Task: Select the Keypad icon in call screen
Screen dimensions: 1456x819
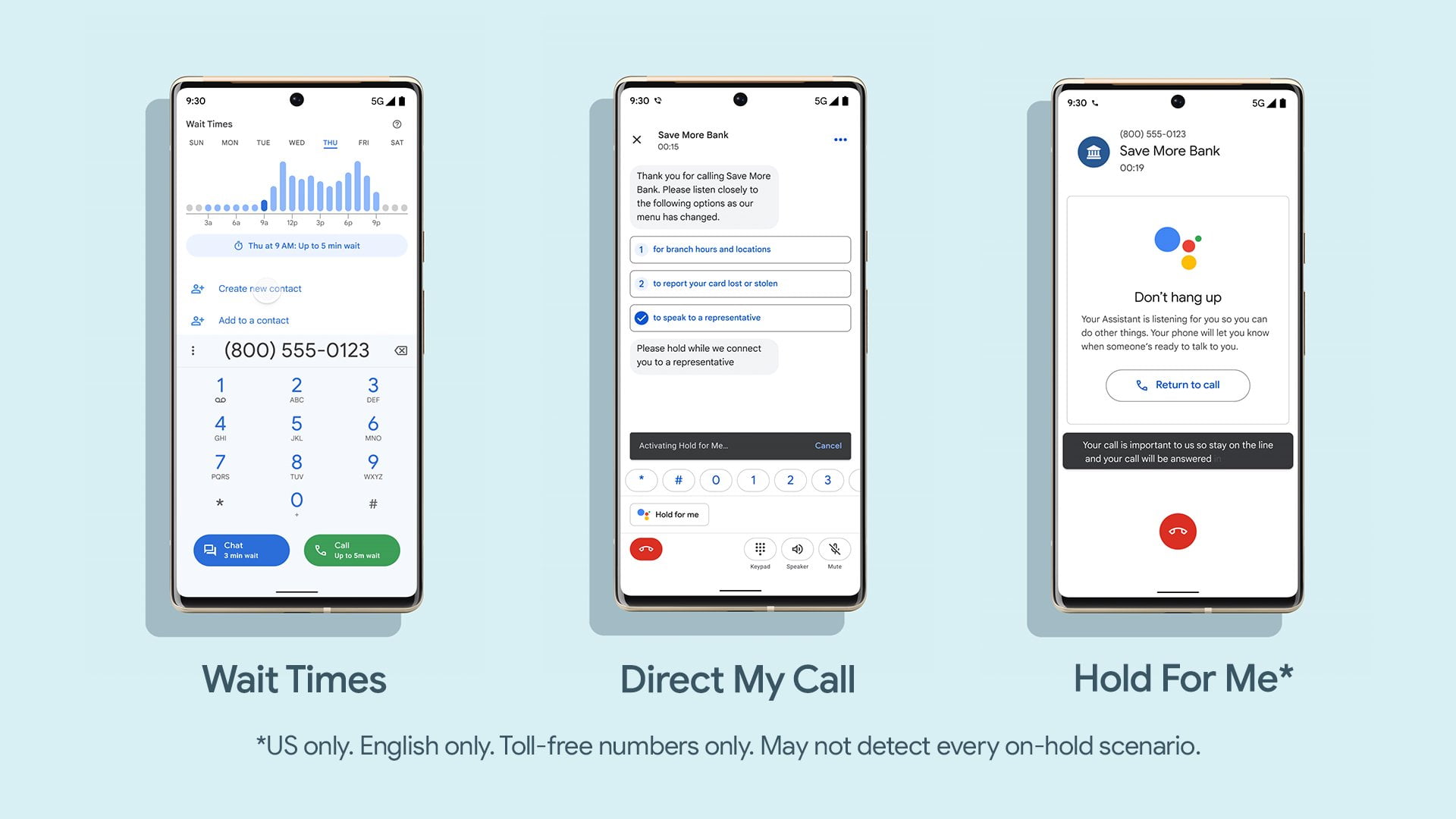Action: pos(760,548)
